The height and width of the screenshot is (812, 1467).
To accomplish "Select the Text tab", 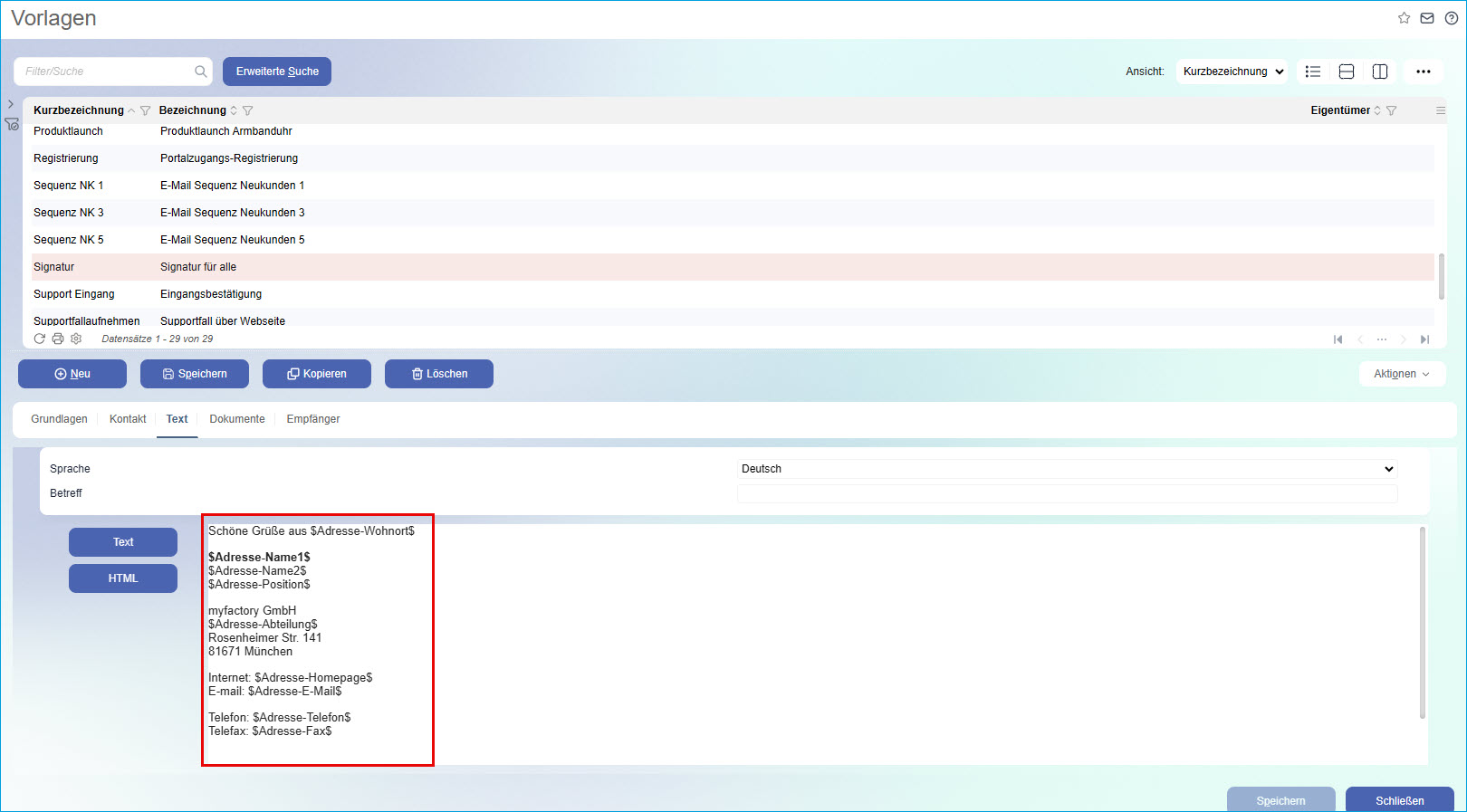I will (177, 419).
